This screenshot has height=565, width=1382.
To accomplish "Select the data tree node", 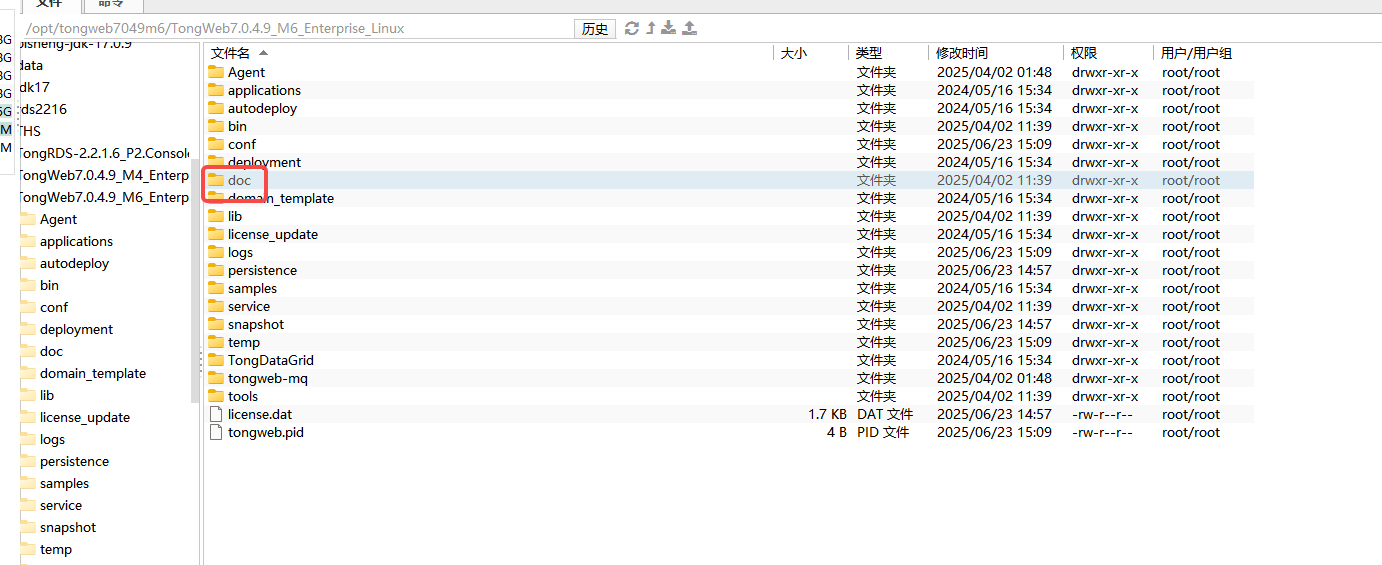I will point(31,65).
